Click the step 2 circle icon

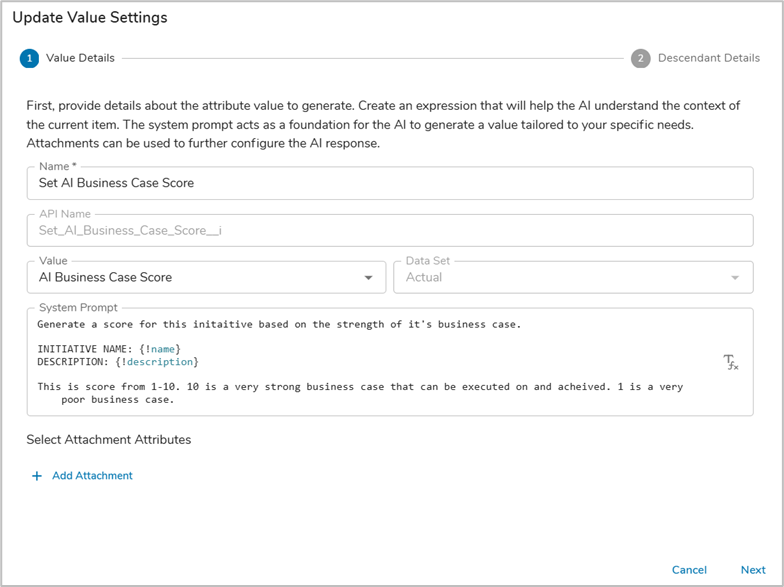[640, 58]
